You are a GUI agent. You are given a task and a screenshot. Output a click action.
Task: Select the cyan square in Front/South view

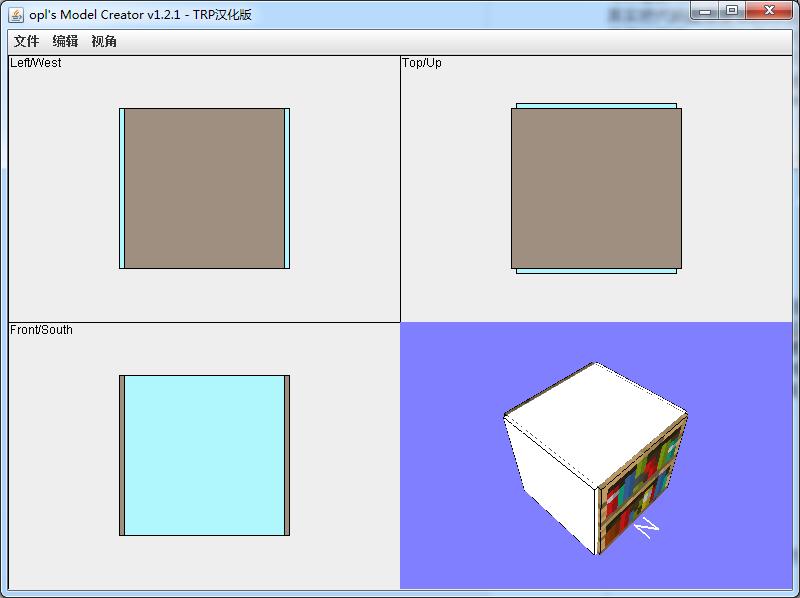[204, 455]
